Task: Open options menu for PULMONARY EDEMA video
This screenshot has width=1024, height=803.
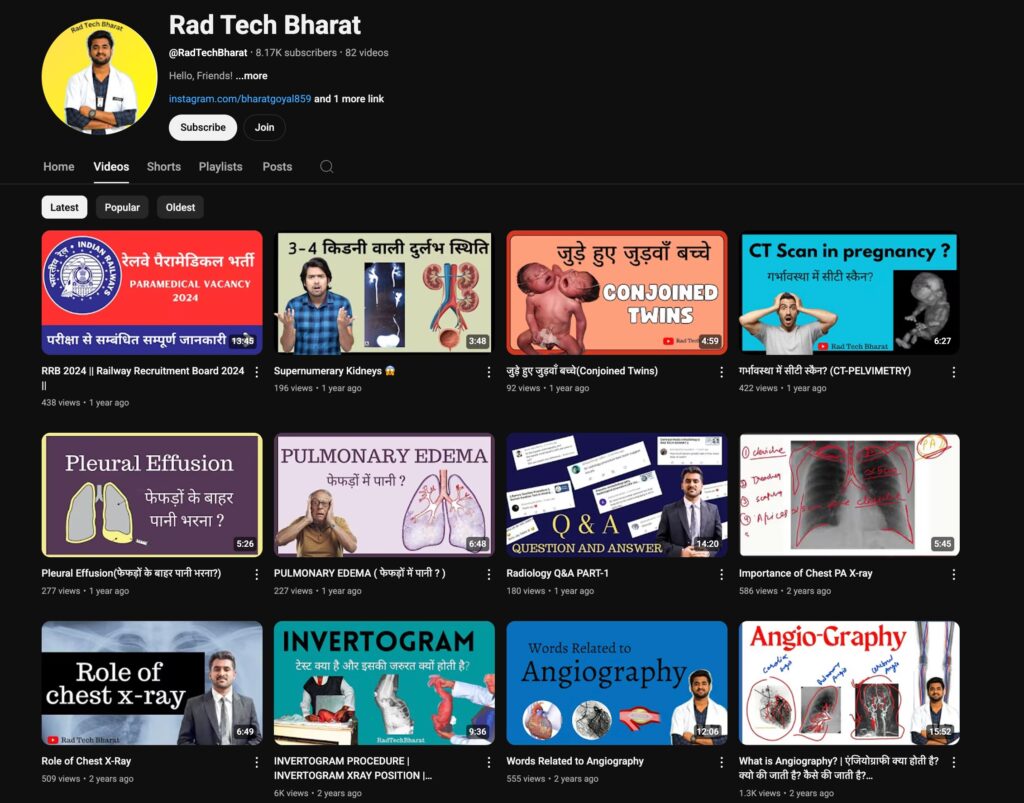Action: 488,575
